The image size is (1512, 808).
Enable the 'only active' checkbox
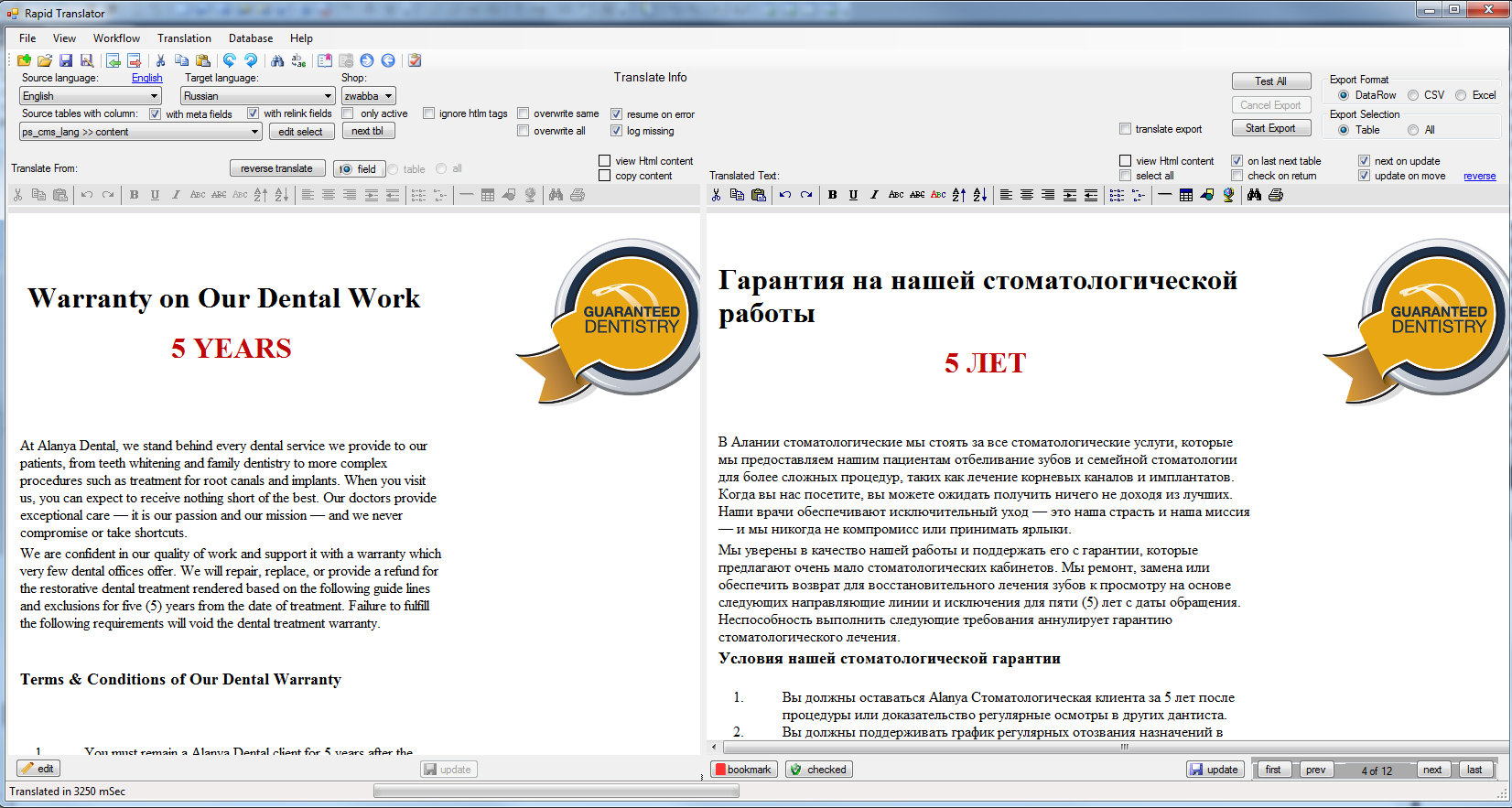click(348, 113)
